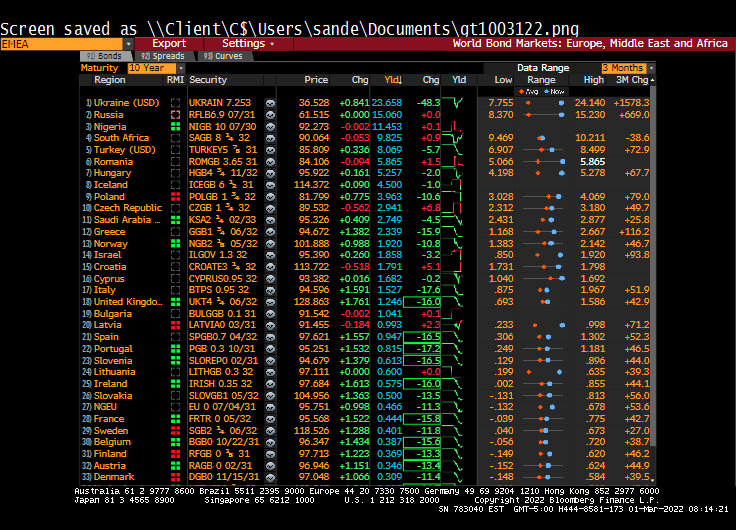Open the Settings menu

[247, 44]
